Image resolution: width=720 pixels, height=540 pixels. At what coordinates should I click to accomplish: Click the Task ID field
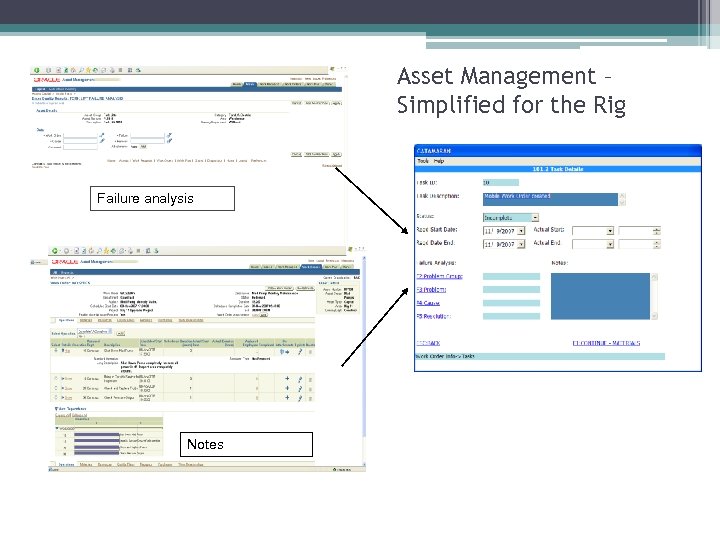501,182
